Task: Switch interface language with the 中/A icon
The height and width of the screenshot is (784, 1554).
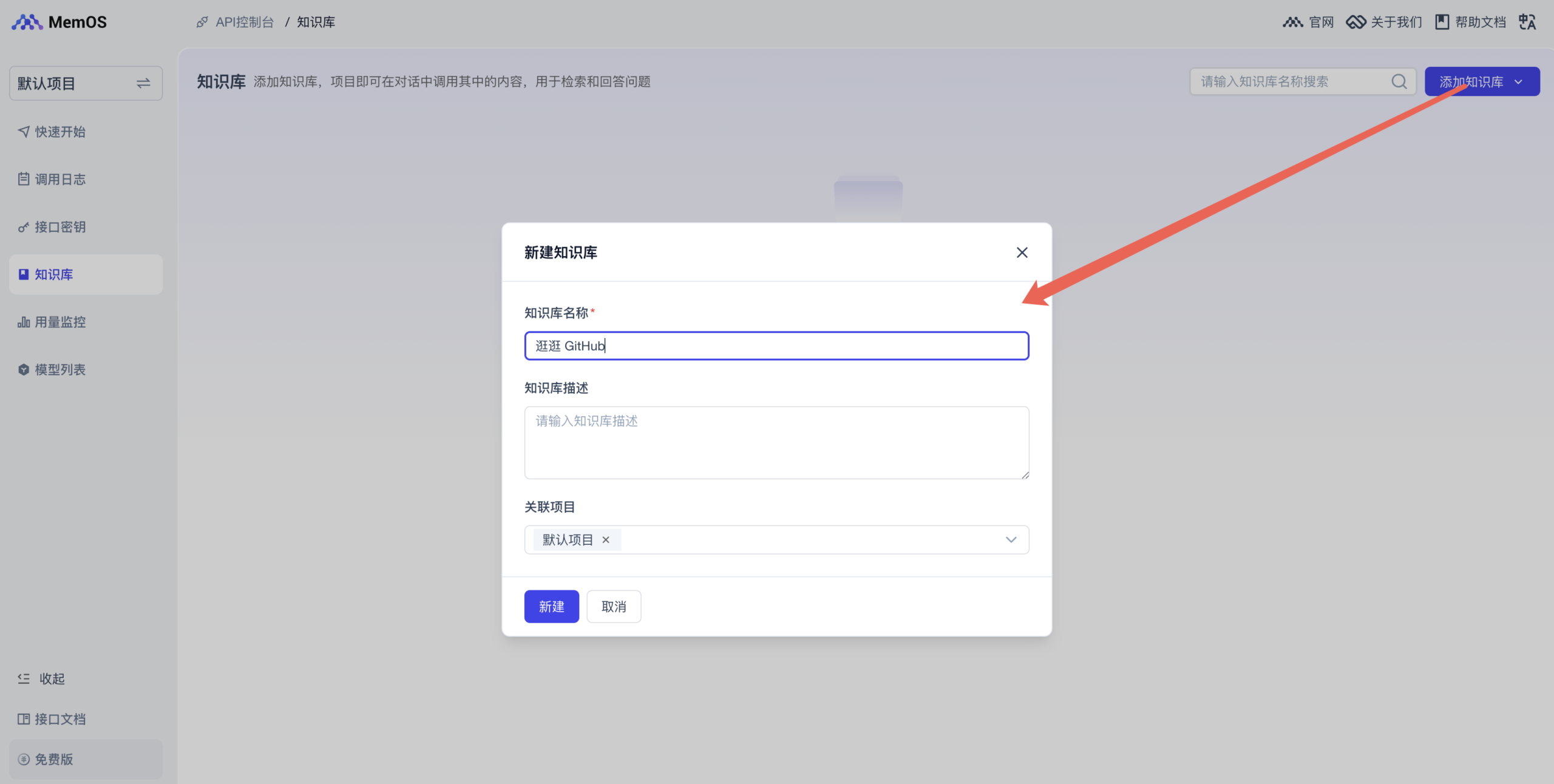Action: [1529, 21]
